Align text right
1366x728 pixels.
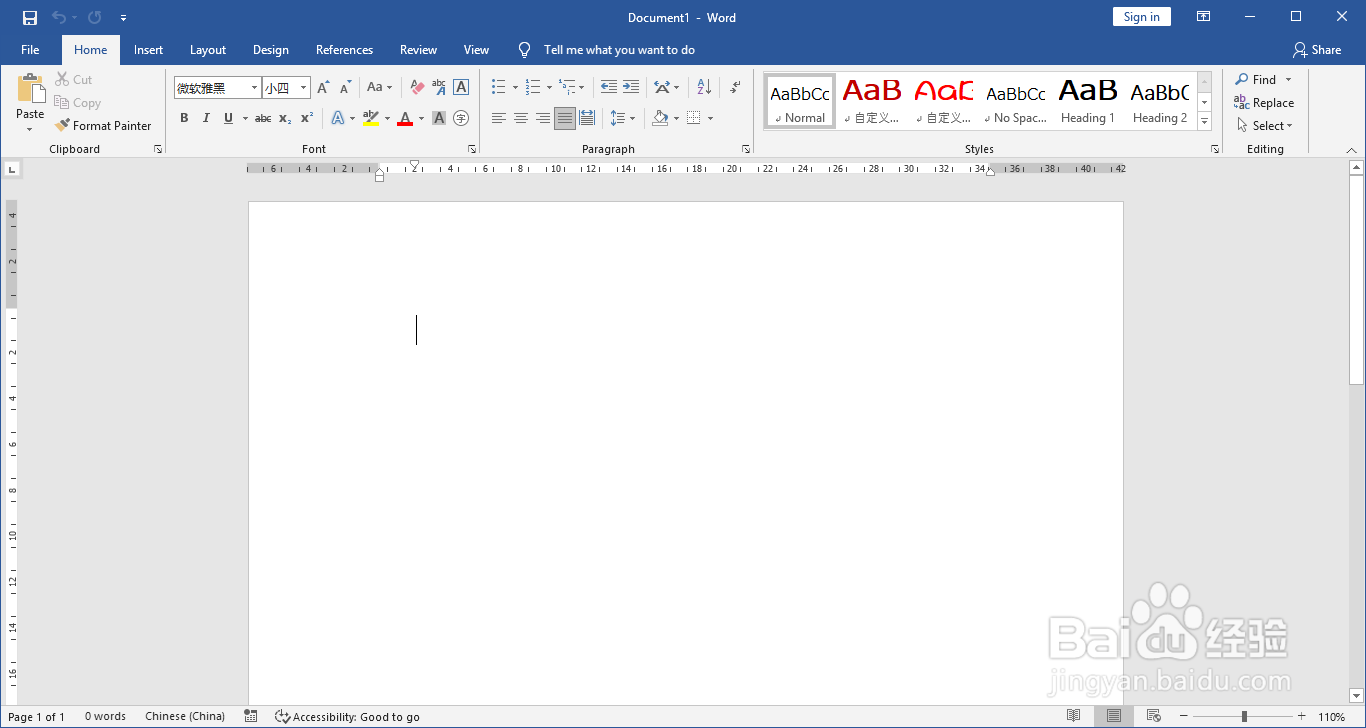pos(543,118)
